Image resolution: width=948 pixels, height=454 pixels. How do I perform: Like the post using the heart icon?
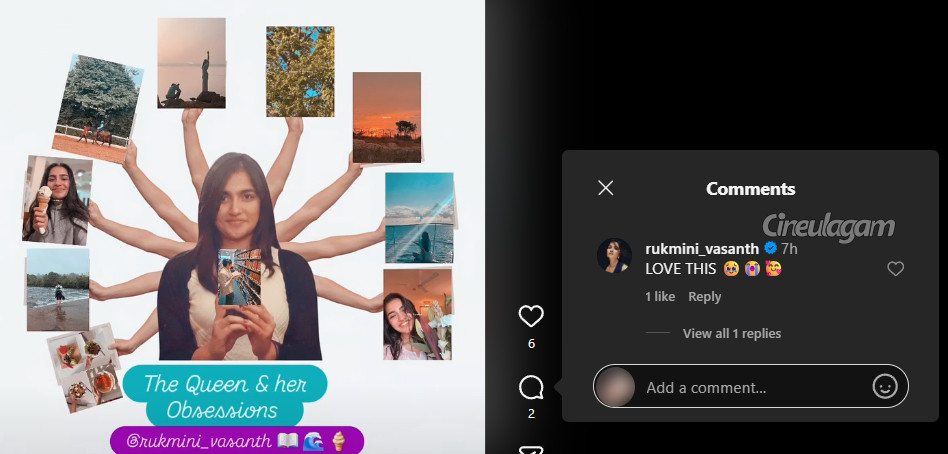click(531, 317)
